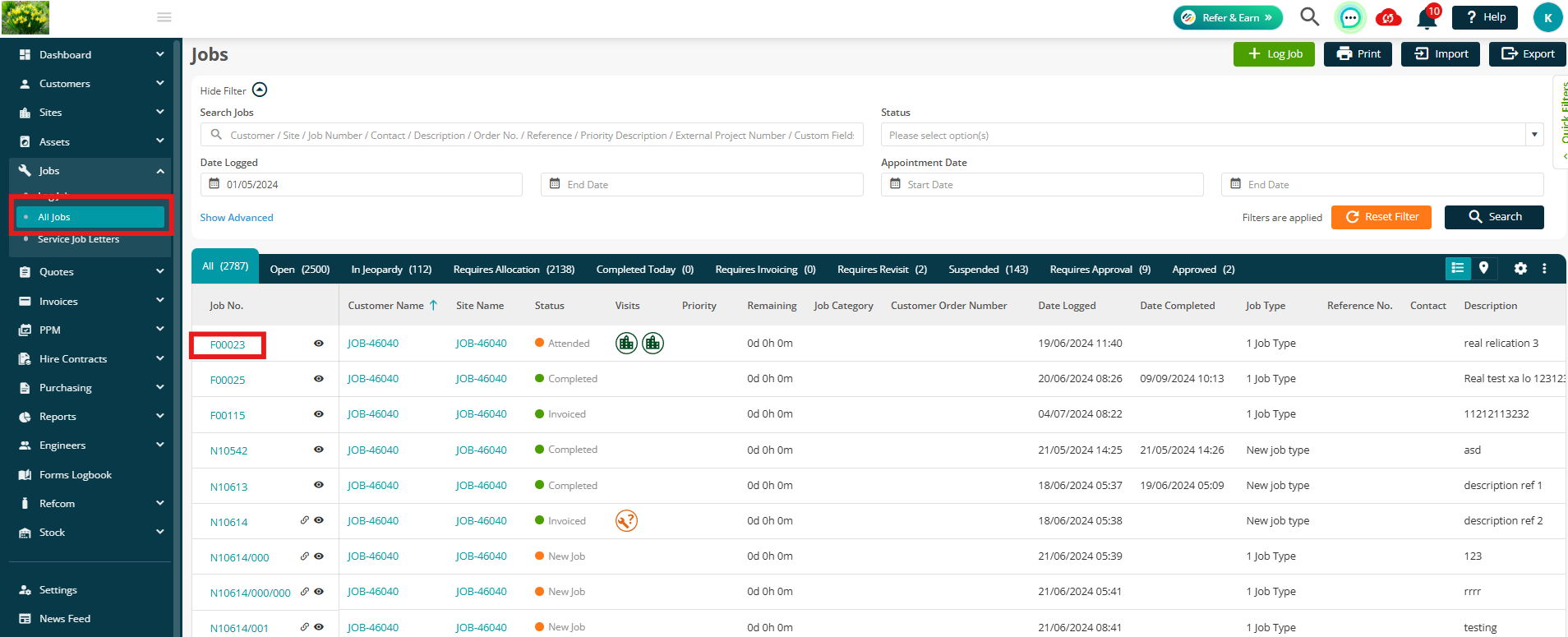Toggle the eye icon for job N10614
The height and width of the screenshot is (637, 1568).
pos(319,520)
